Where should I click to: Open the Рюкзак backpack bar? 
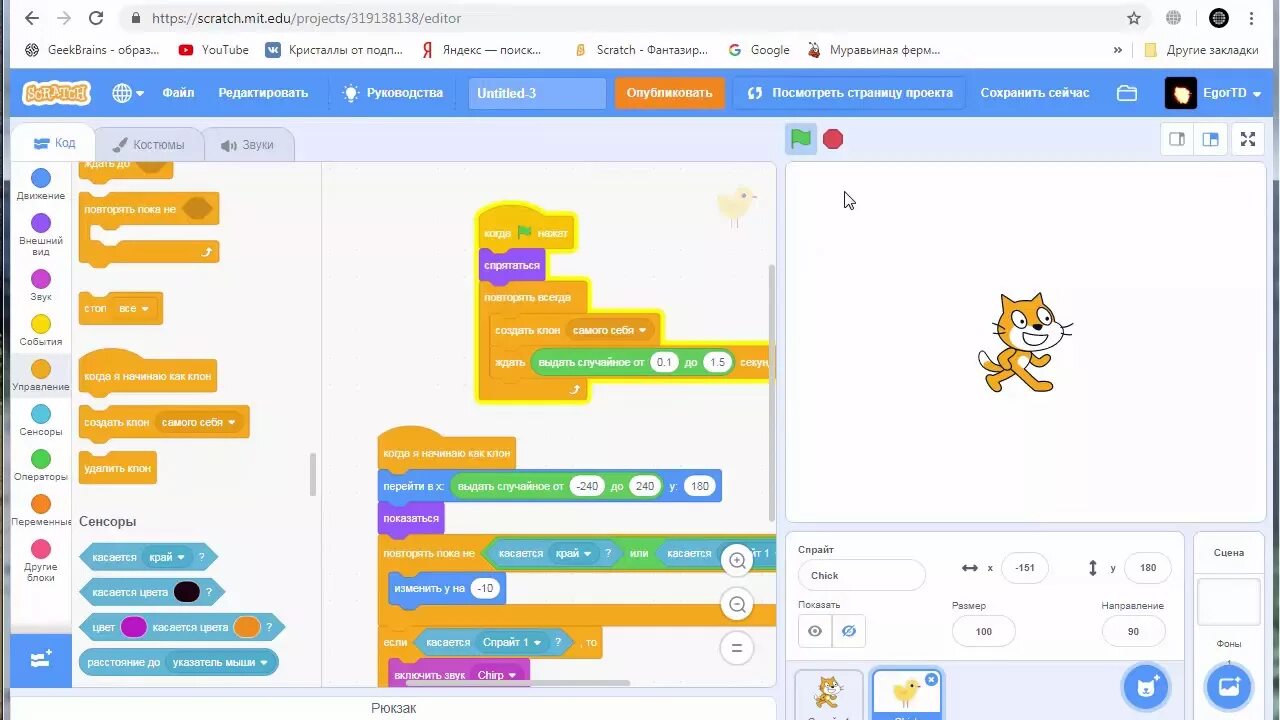point(393,708)
